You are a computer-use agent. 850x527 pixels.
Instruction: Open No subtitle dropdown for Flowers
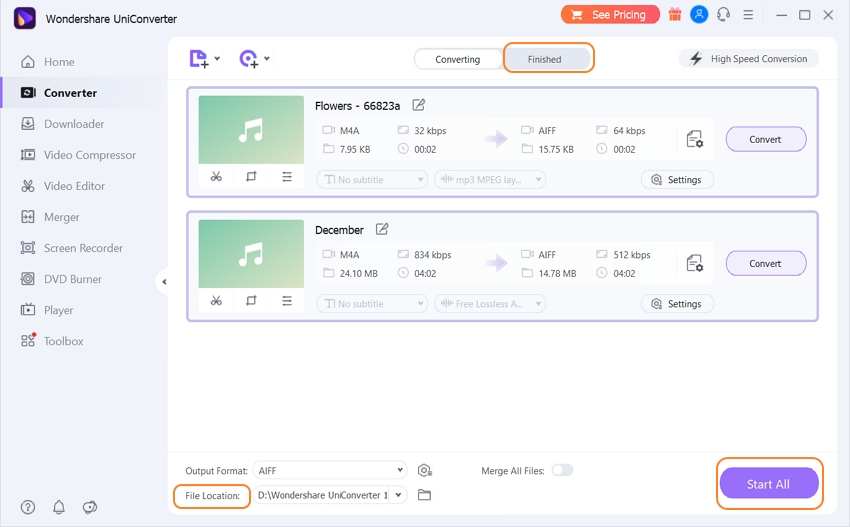tap(372, 179)
